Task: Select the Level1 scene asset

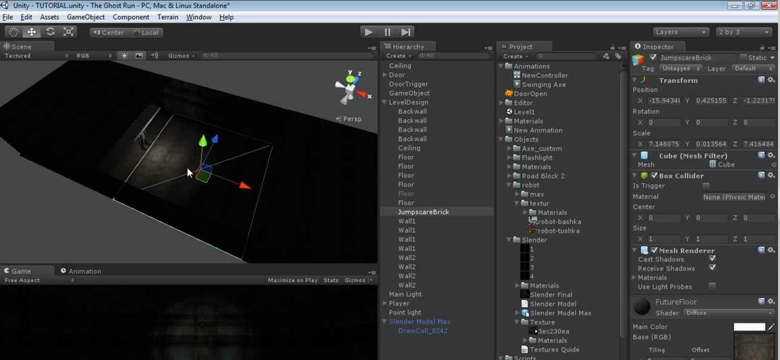Action: (x=520, y=112)
